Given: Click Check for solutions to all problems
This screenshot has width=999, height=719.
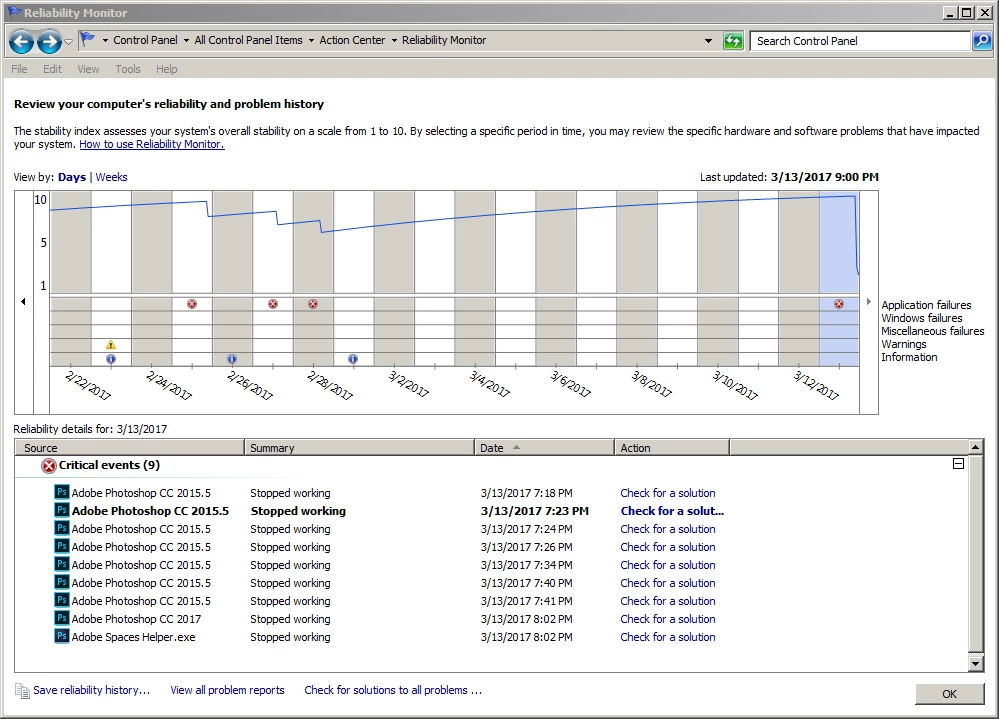Looking at the screenshot, I should tap(393, 690).
